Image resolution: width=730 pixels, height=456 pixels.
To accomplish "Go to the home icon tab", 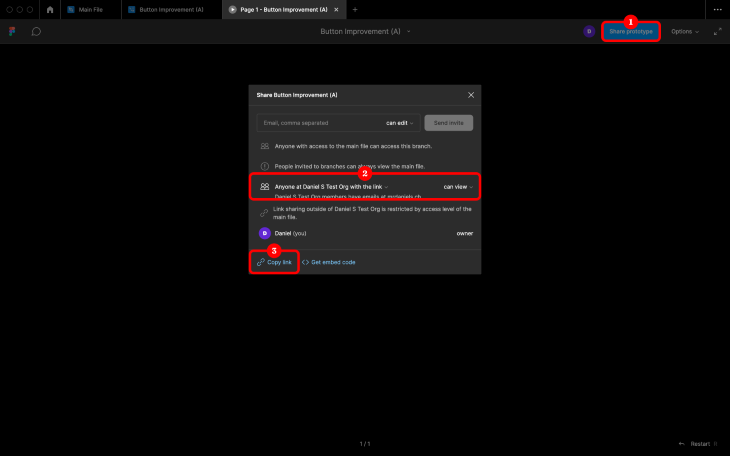I will [x=50, y=9].
